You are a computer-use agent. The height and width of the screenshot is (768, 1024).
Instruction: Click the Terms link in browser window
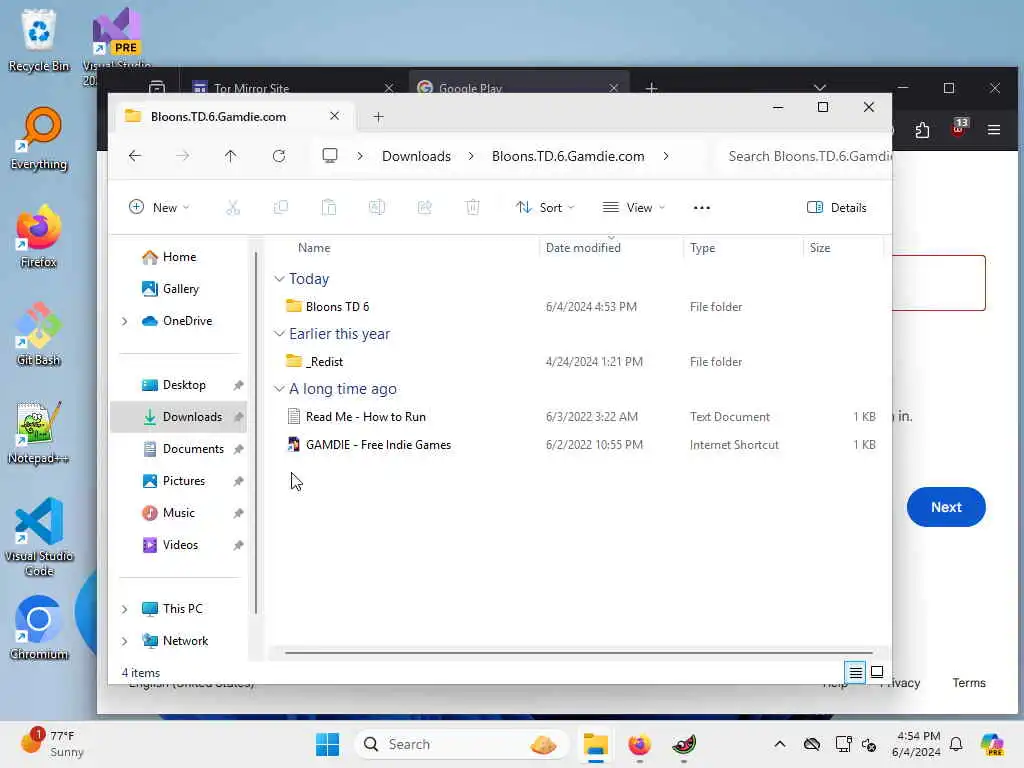point(968,682)
